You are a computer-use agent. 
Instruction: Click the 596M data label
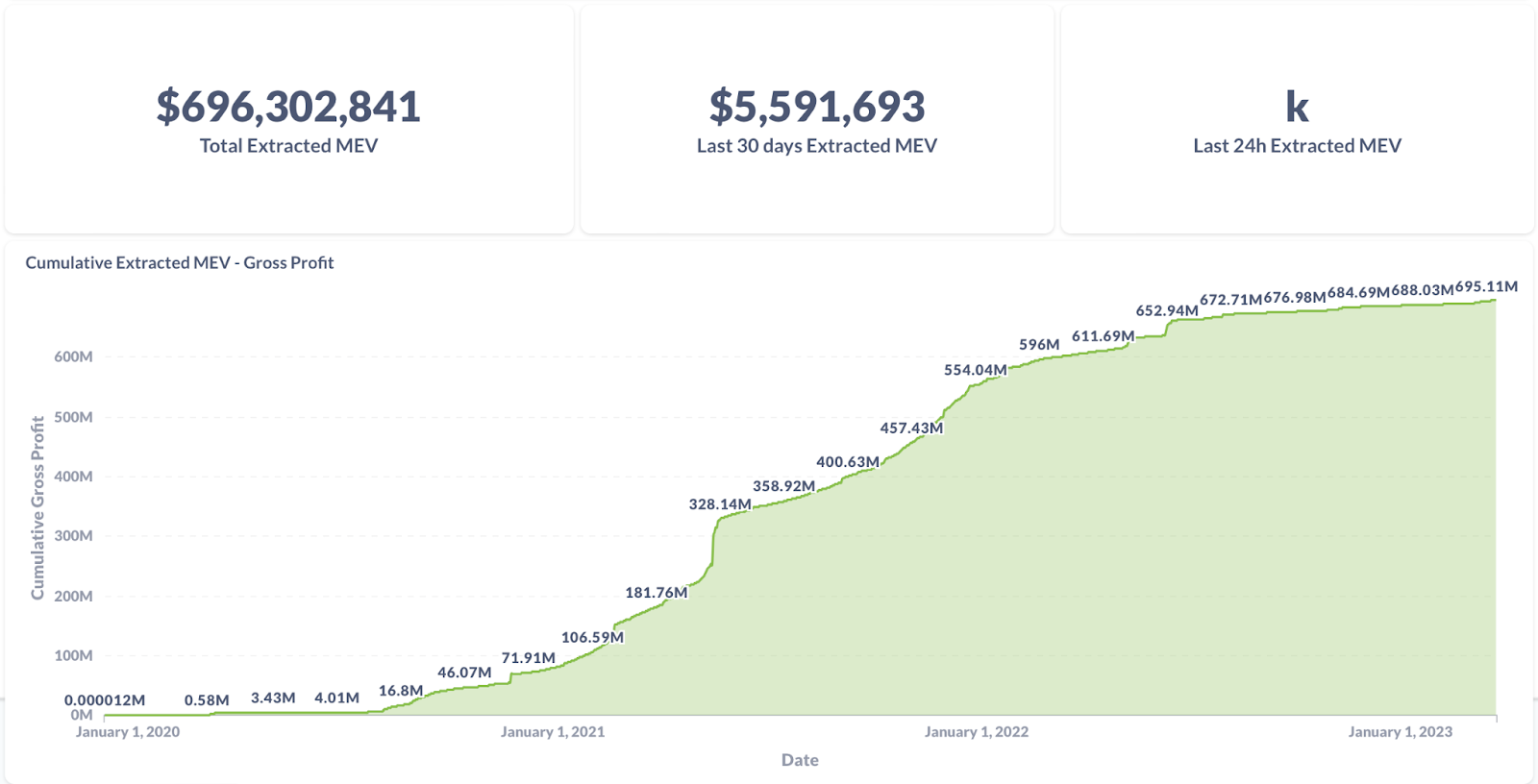[1039, 345]
